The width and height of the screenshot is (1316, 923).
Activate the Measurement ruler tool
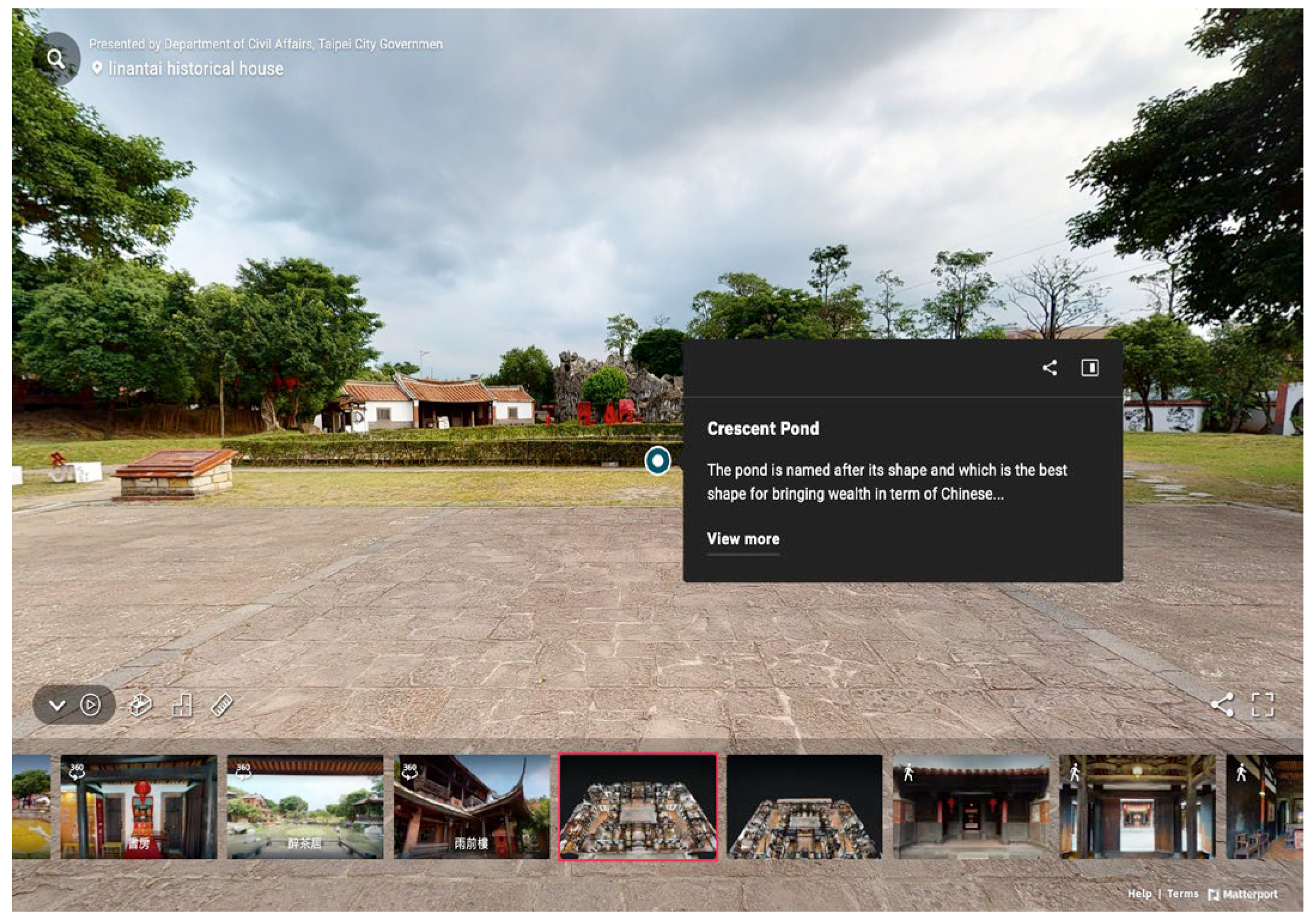tap(222, 705)
